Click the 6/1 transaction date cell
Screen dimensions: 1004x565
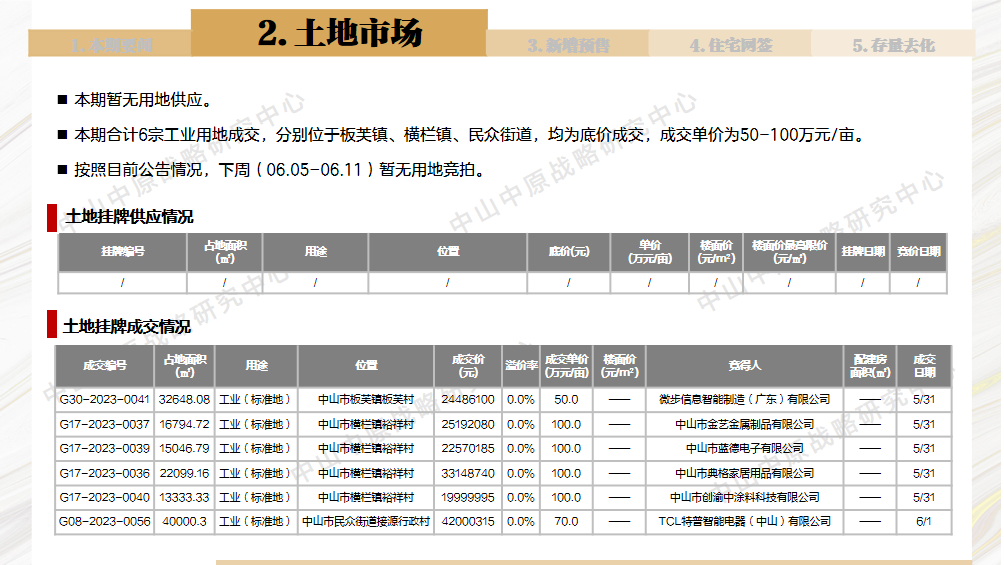[923, 521]
